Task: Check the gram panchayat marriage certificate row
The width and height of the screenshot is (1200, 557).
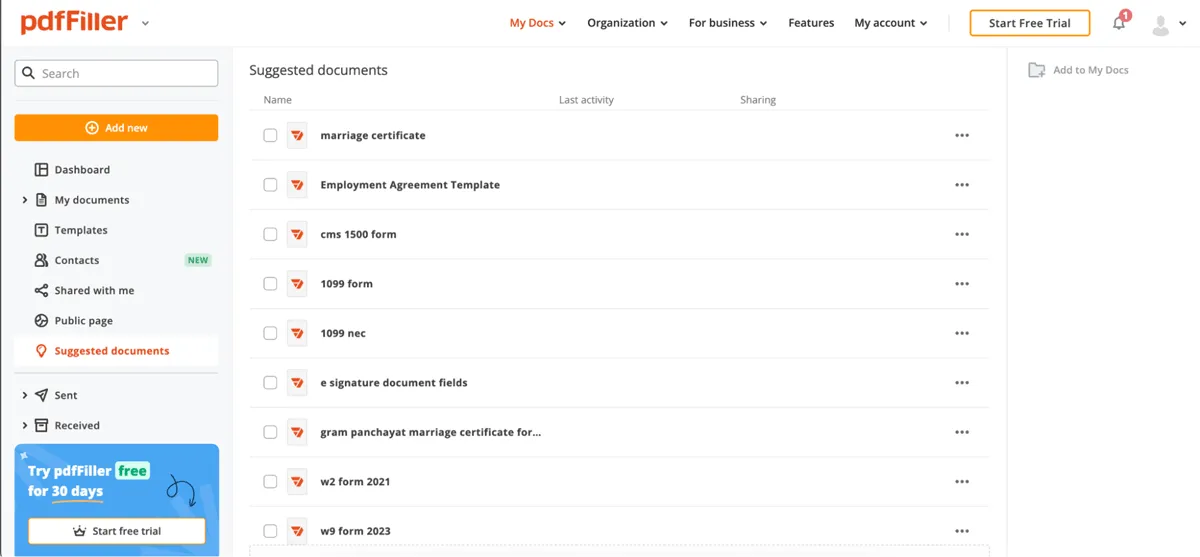Action: coord(270,432)
